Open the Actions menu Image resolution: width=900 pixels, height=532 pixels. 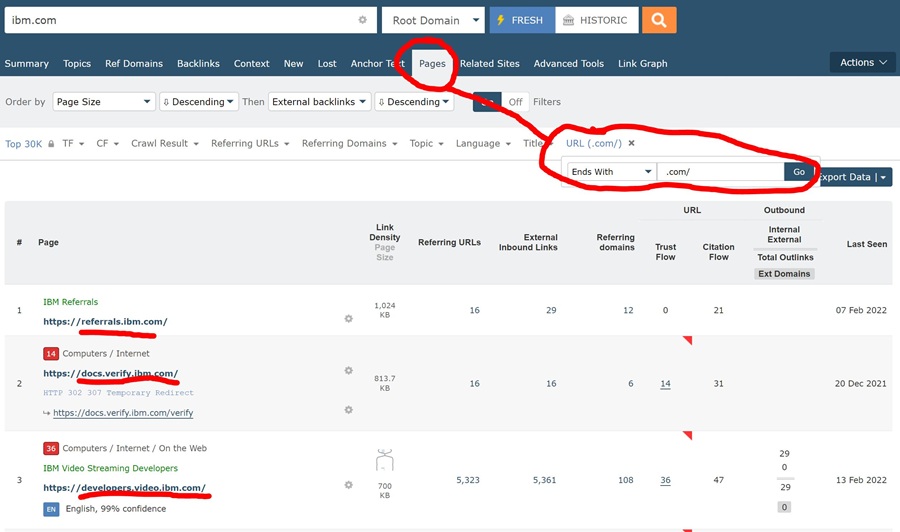[863, 63]
